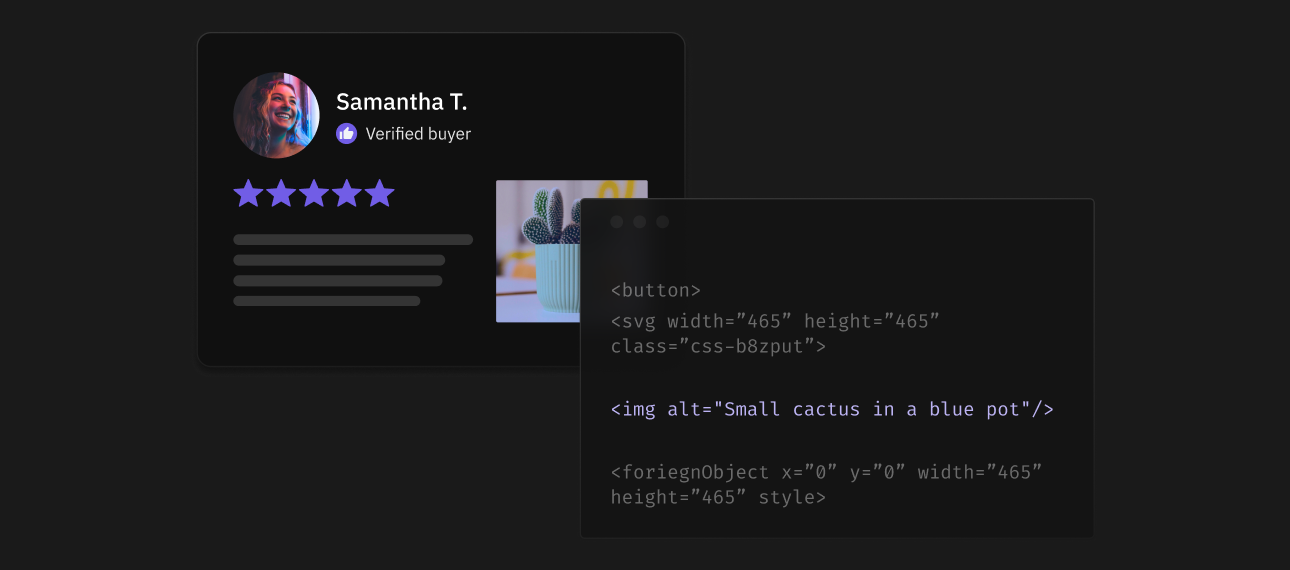Image resolution: width=1290 pixels, height=570 pixels.
Task: Click the "Verified buyer" label
Action: [418, 134]
